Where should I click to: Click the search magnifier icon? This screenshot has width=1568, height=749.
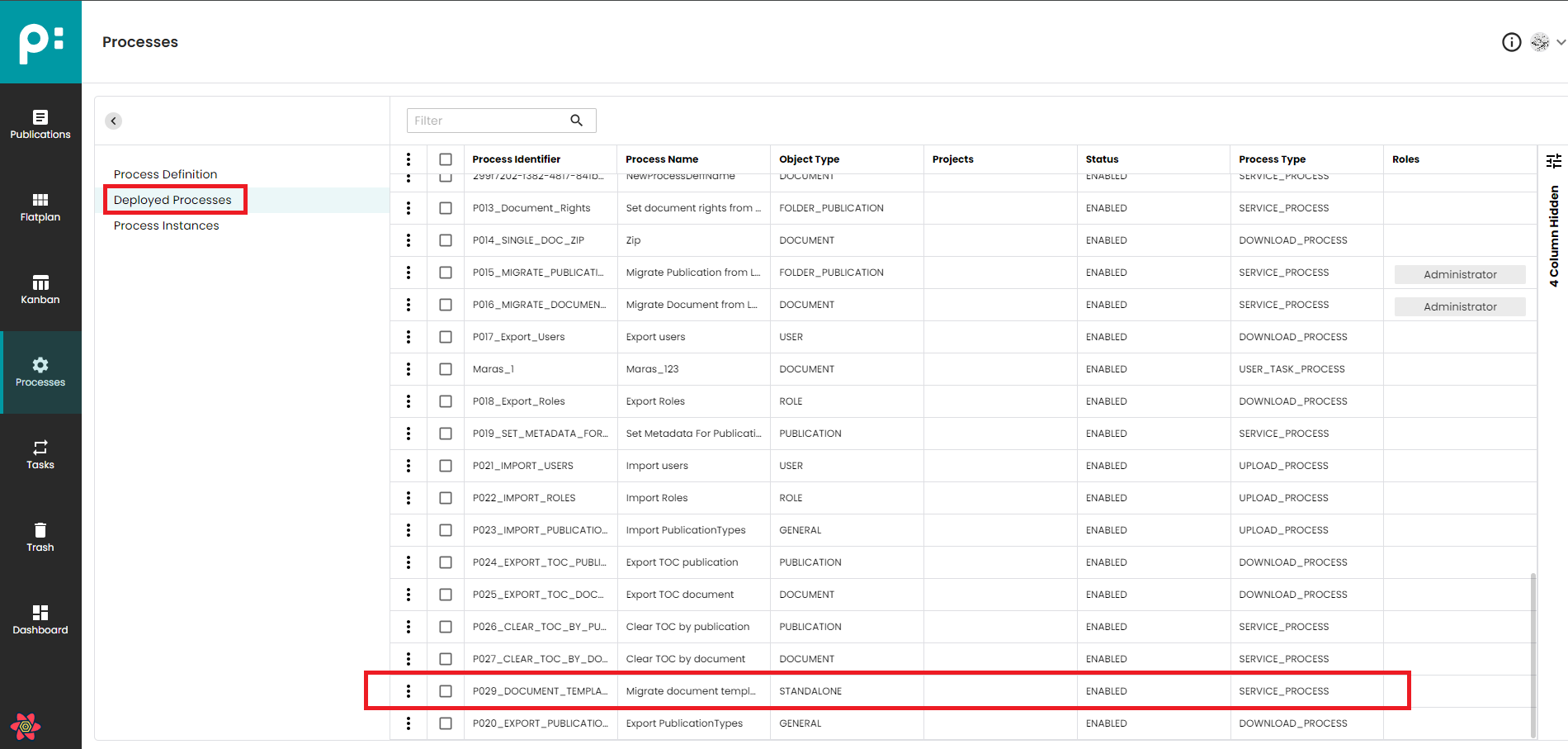pos(577,121)
